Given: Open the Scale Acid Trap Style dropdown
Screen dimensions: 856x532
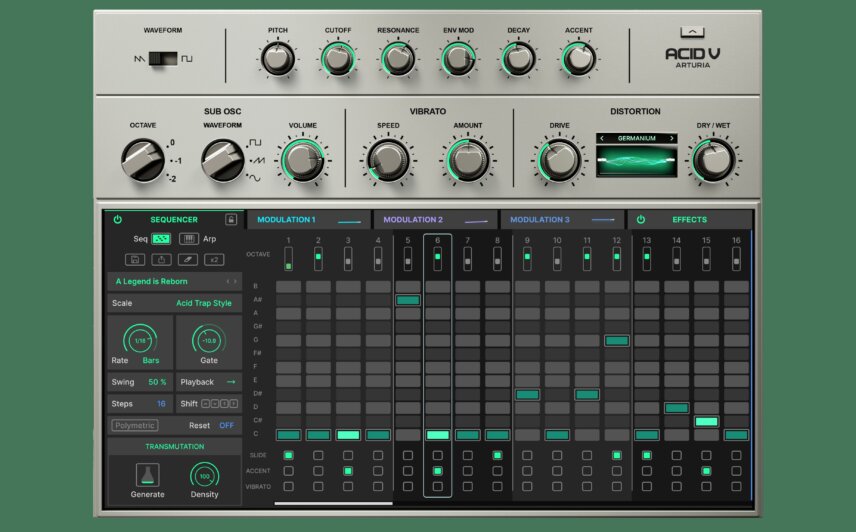Looking at the screenshot, I should click(x=175, y=303).
